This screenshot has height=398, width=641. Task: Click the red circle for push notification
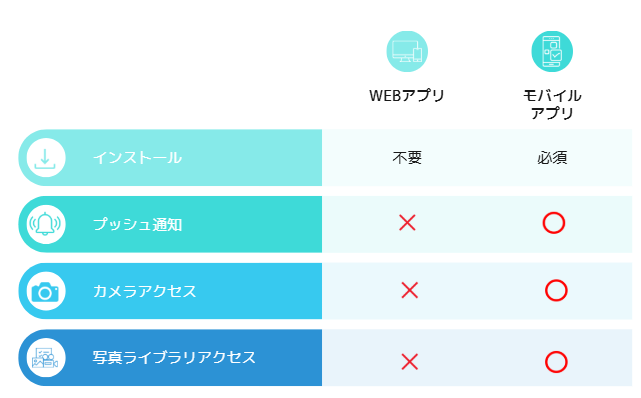click(x=554, y=223)
